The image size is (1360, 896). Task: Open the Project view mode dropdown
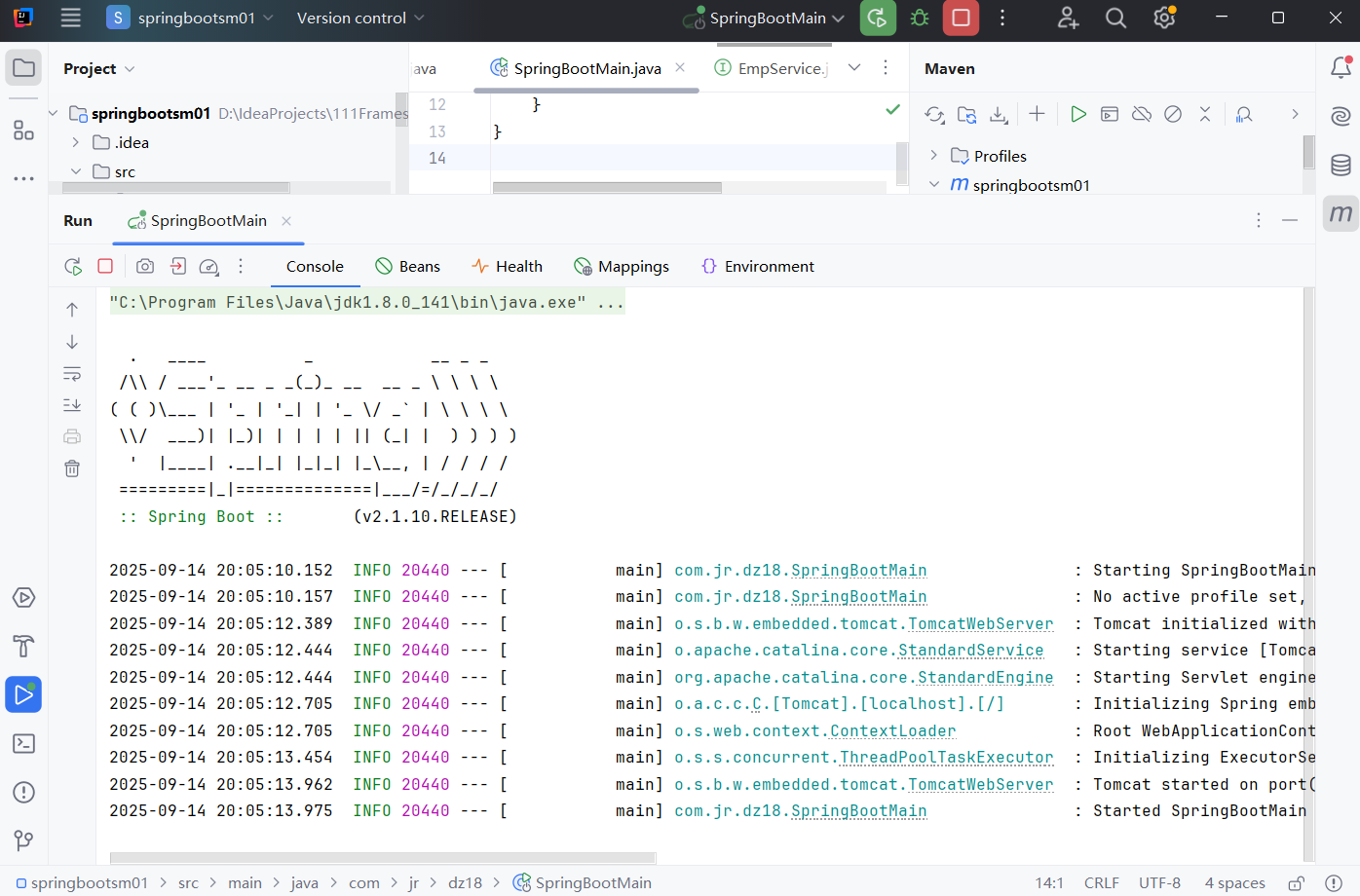click(98, 68)
